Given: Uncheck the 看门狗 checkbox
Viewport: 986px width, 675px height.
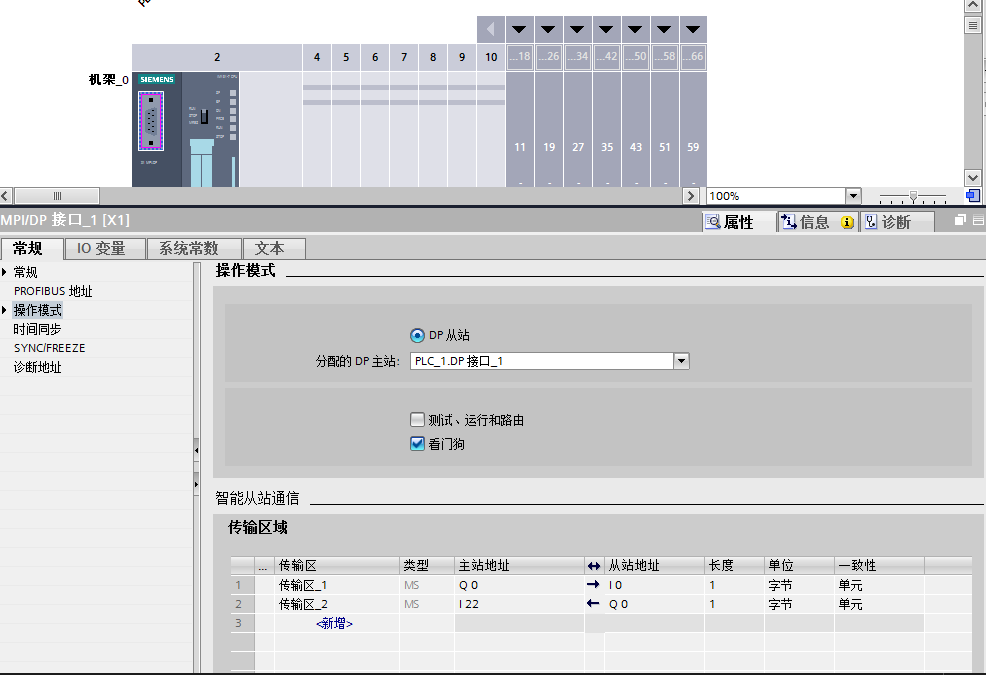Looking at the screenshot, I should tap(417, 444).
